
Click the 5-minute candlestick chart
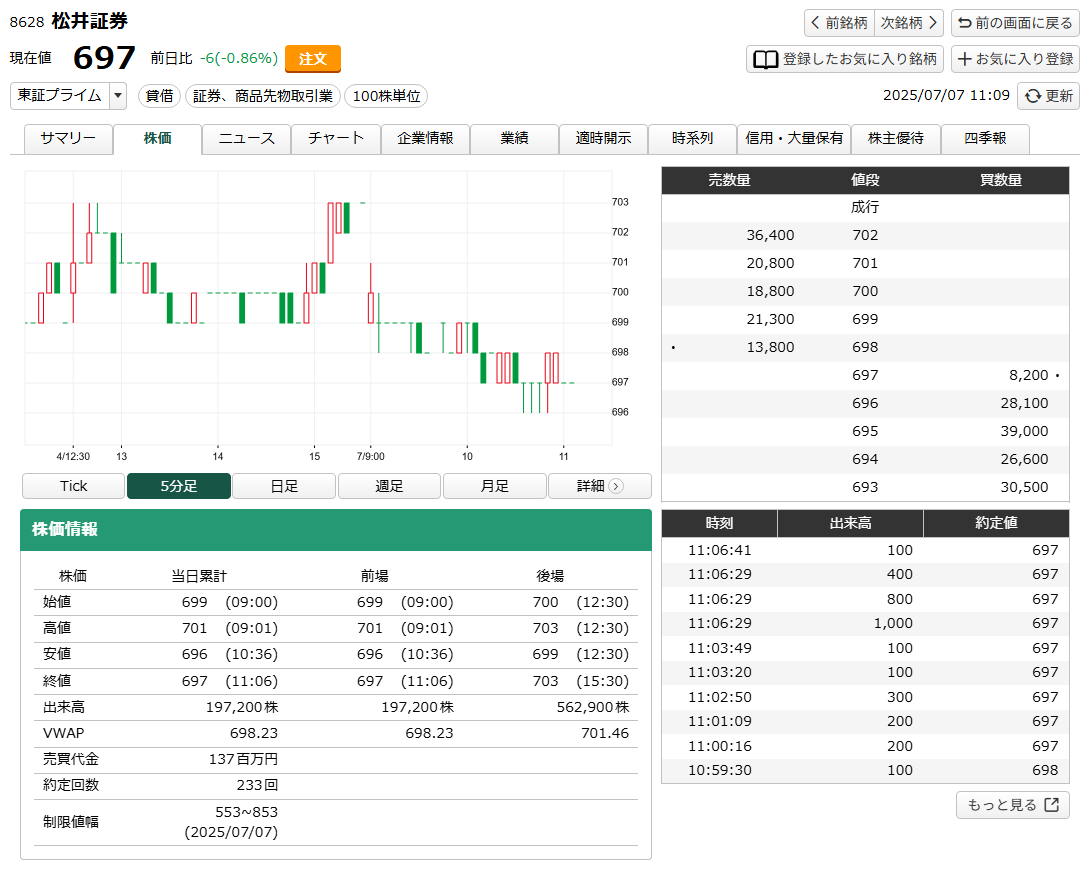pyautogui.click(x=319, y=309)
